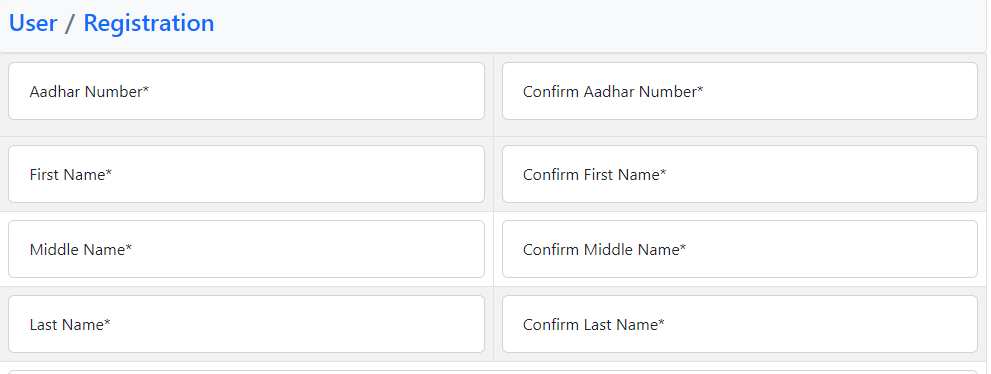Open the Registration breadcrumb link
Image resolution: width=991 pixels, height=374 pixels.
(x=149, y=23)
